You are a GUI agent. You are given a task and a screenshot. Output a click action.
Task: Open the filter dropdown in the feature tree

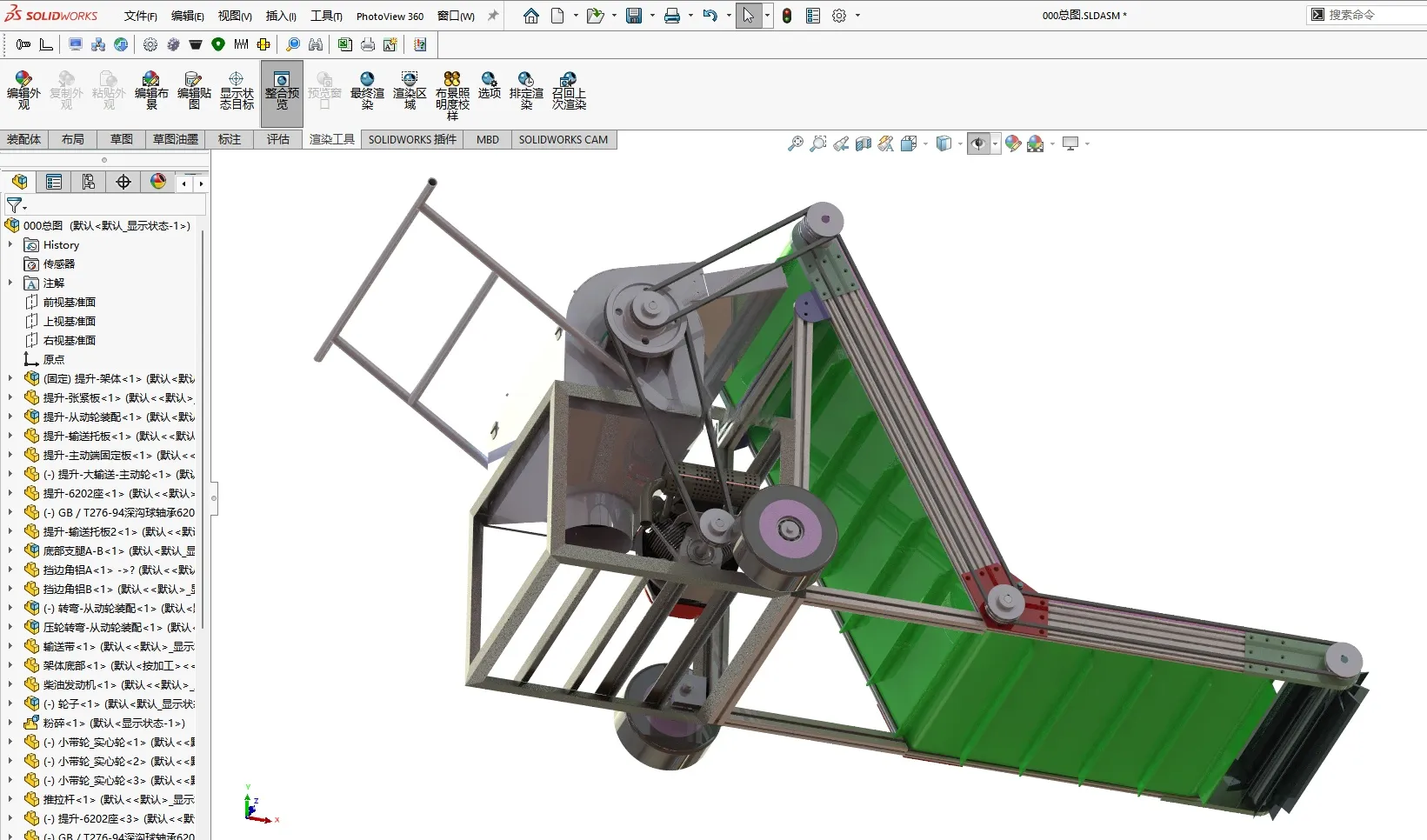click(17, 205)
